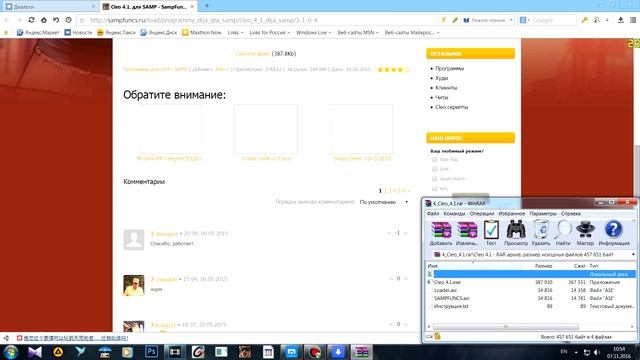Viewport: 640px width, 360px height.
Task: Select the Death Match poll option
Action: (x=434, y=178)
